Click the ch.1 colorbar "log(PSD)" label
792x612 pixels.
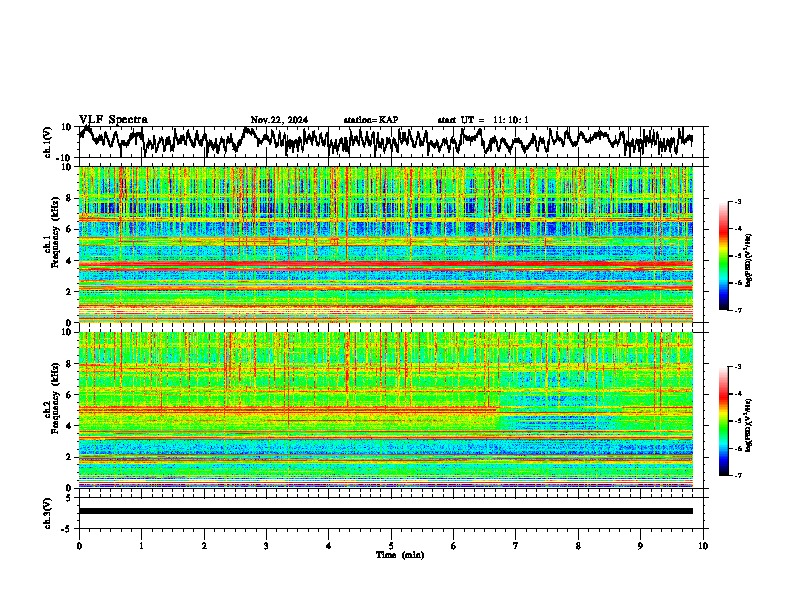(x=749, y=260)
